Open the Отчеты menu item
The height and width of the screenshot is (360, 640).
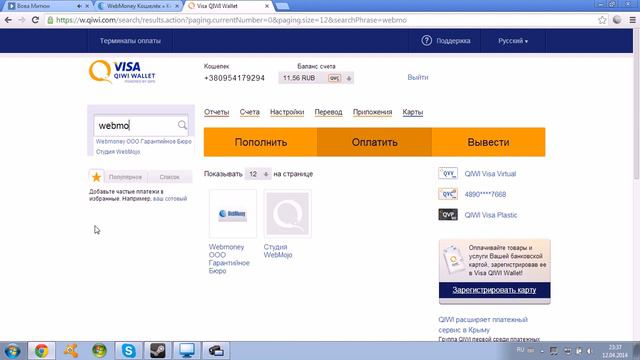click(x=216, y=112)
